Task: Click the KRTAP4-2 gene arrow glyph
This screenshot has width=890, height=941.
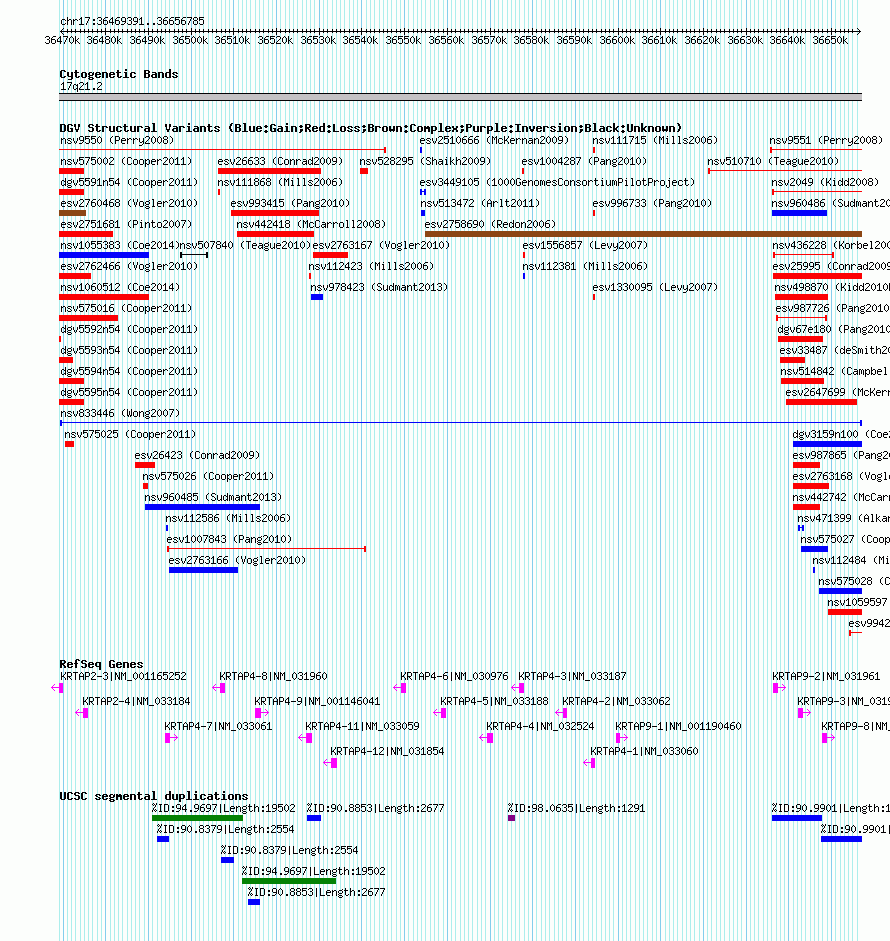Action: click(x=561, y=713)
